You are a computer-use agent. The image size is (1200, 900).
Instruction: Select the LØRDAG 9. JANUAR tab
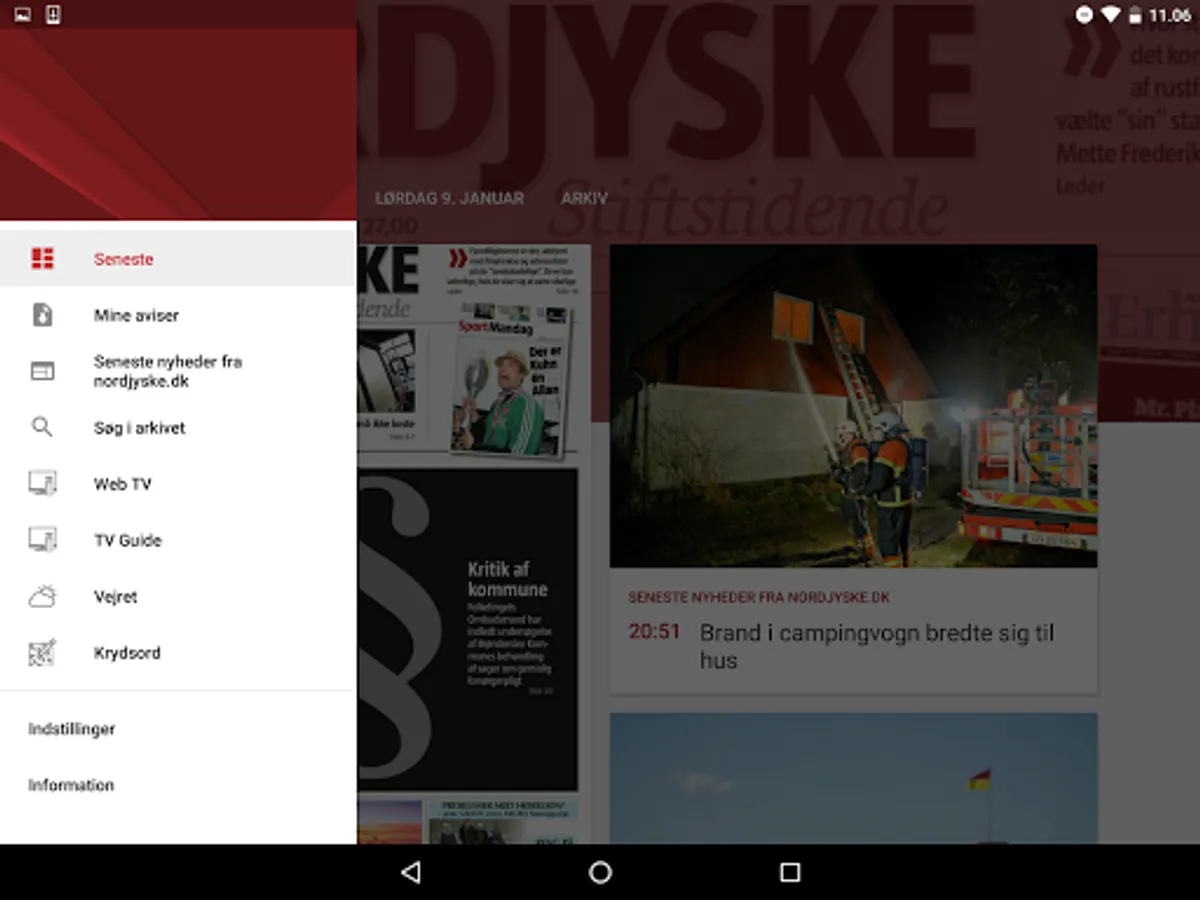(x=449, y=198)
